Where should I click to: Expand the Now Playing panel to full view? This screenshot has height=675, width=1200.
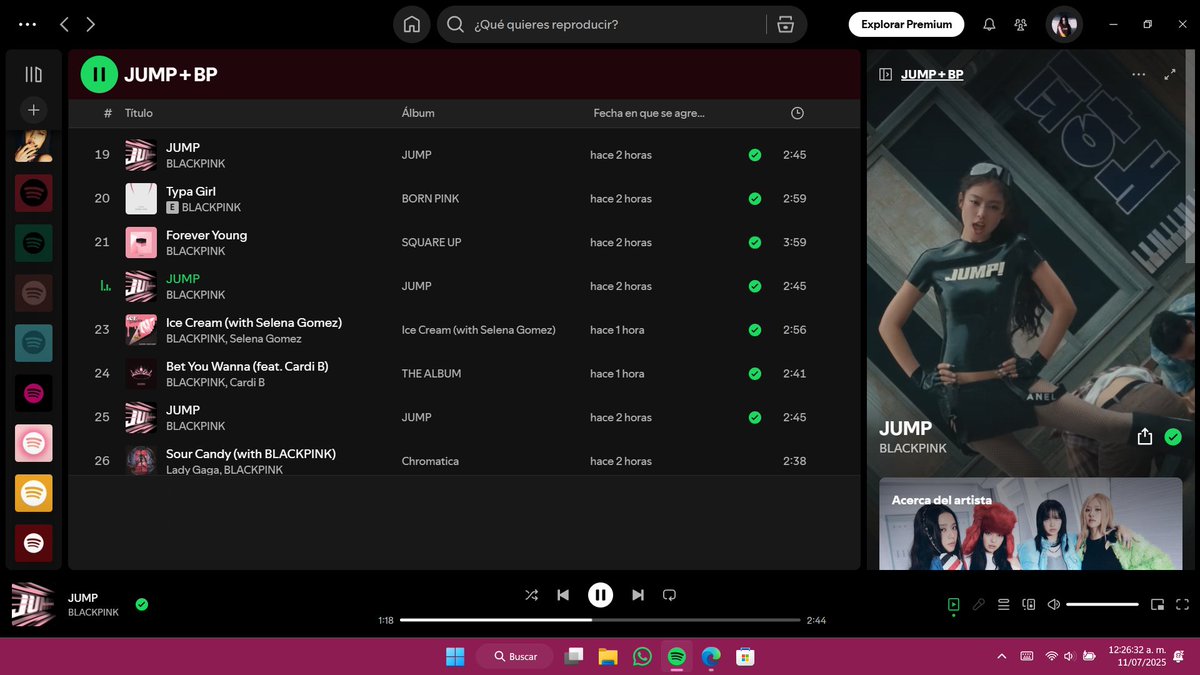(x=1170, y=74)
